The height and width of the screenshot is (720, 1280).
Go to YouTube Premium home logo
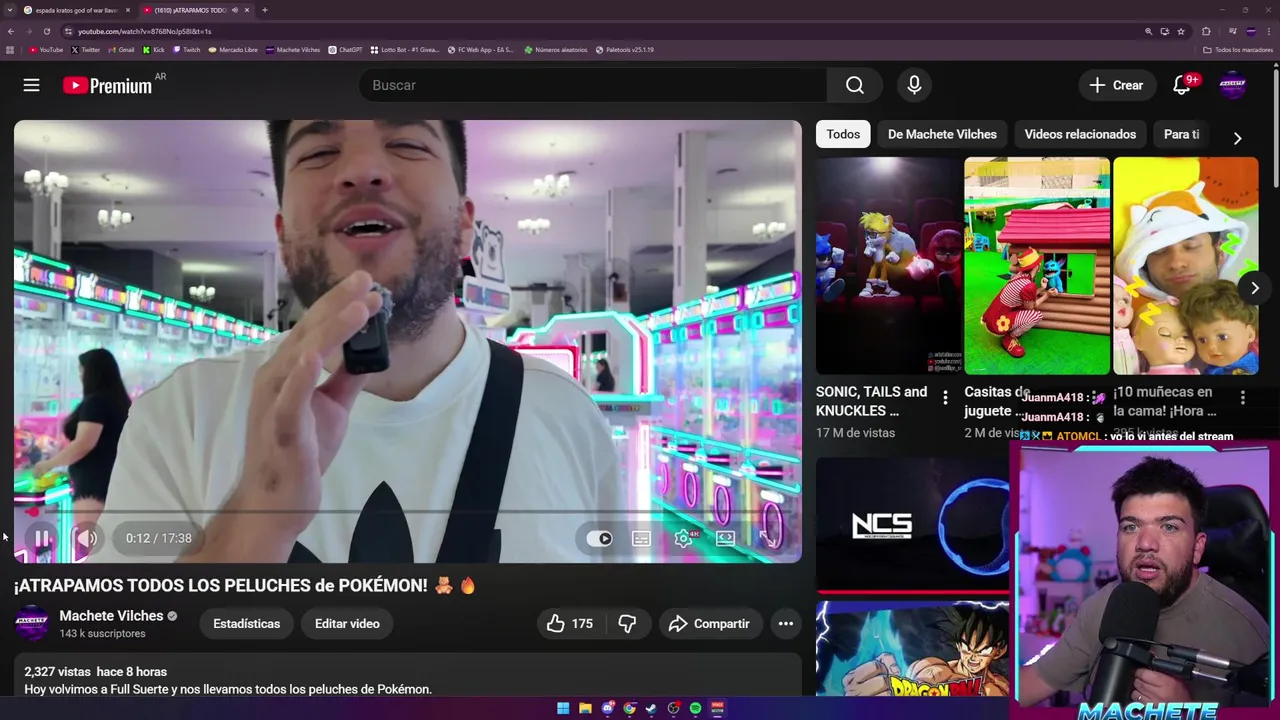(107, 85)
